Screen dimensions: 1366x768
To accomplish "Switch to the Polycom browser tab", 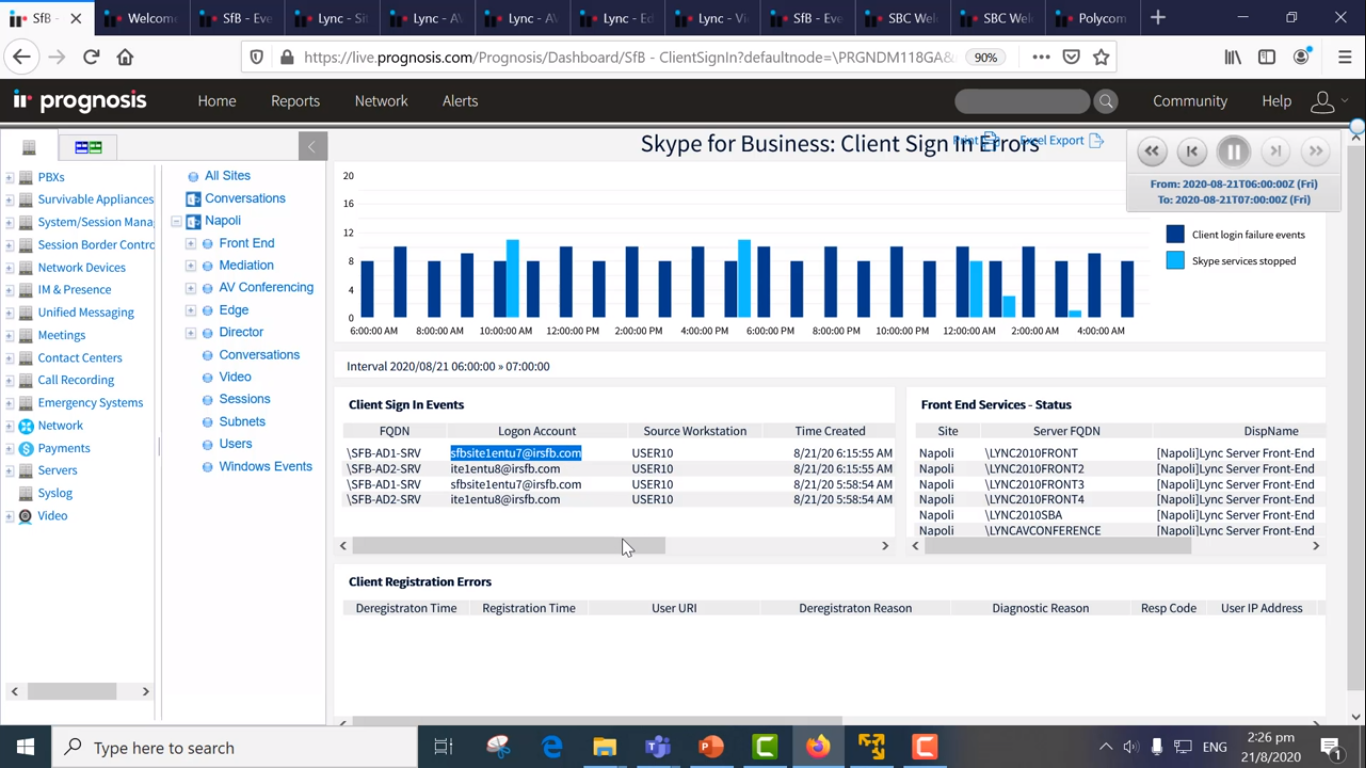I will coord(1092,18).
